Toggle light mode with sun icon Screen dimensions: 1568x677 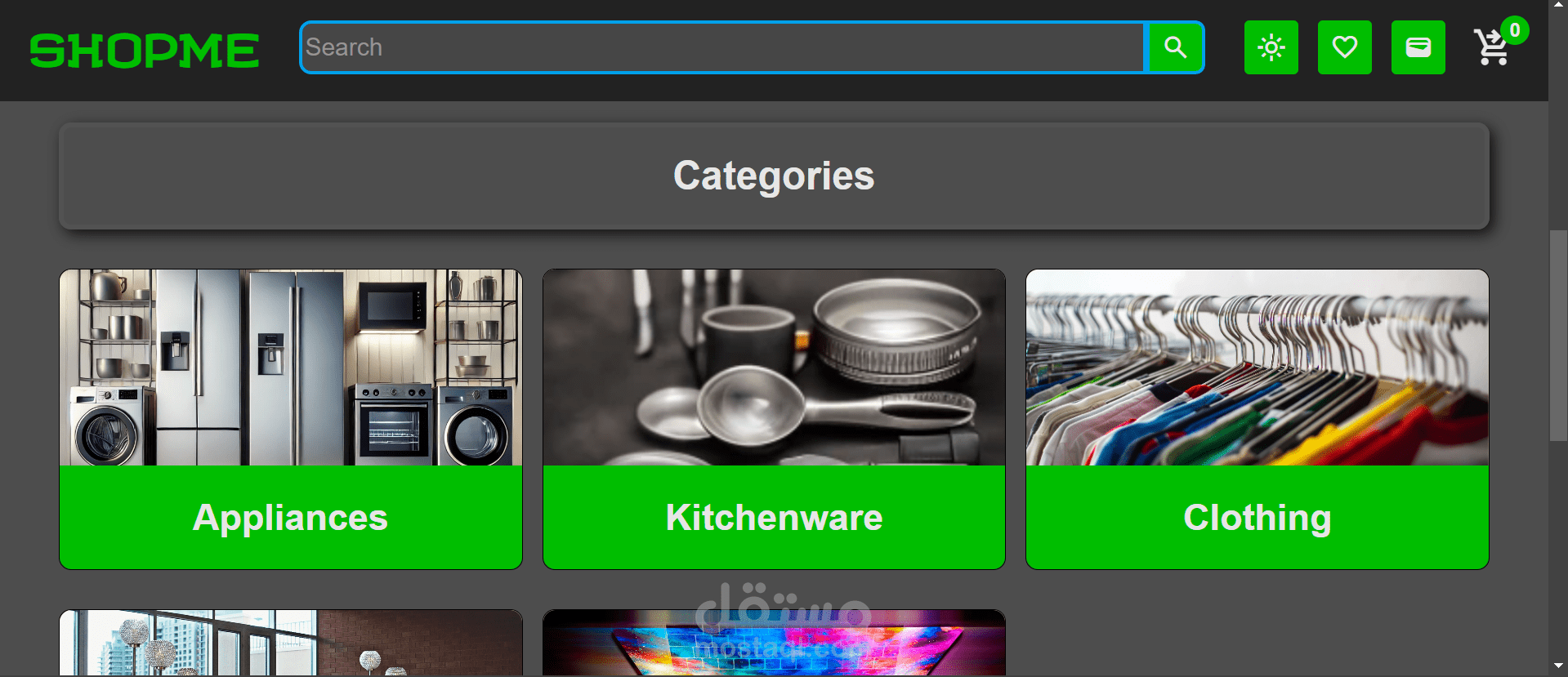tap(1271, 47)
